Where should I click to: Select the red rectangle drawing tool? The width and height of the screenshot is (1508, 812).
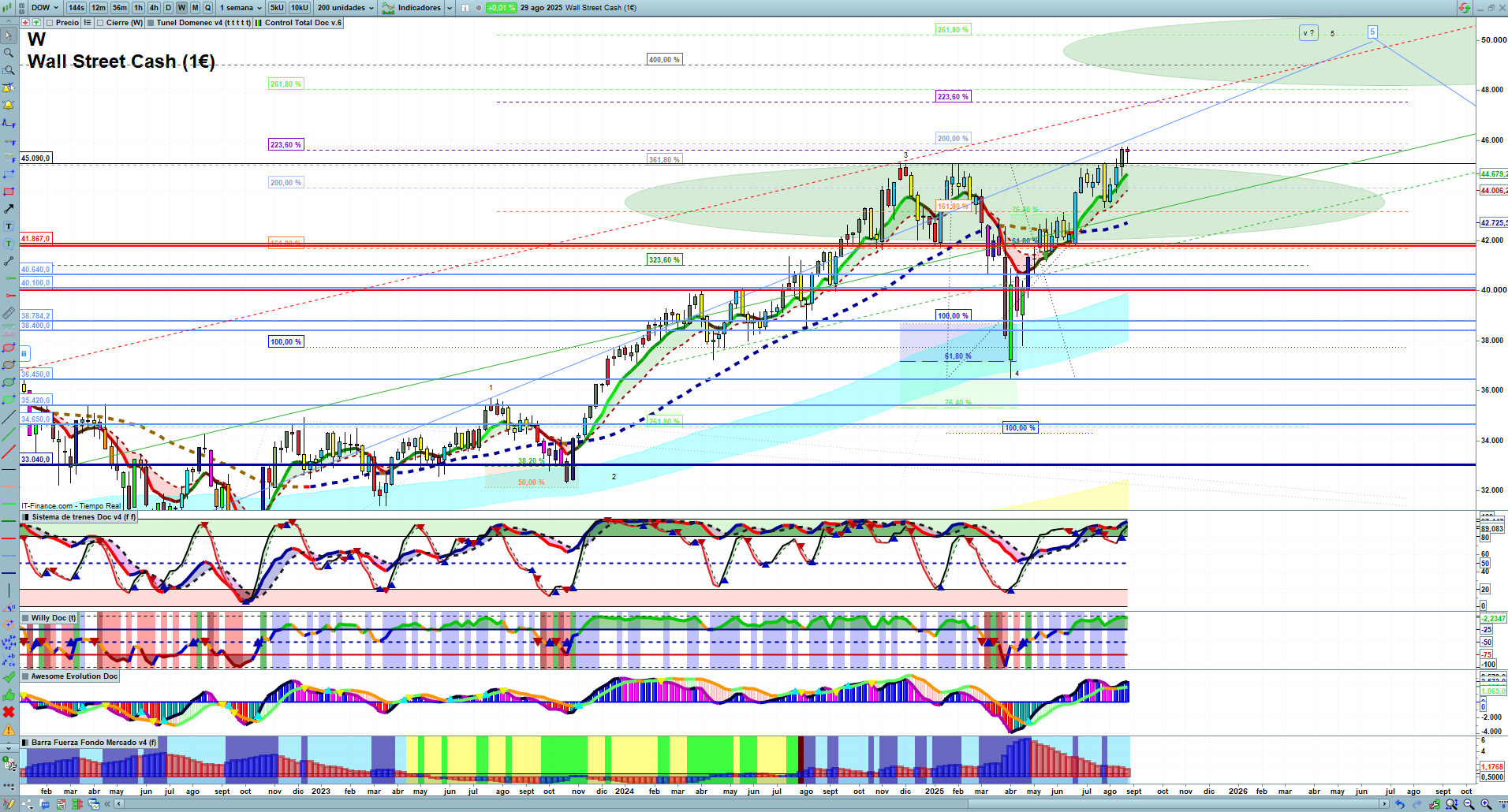[9, 192]
